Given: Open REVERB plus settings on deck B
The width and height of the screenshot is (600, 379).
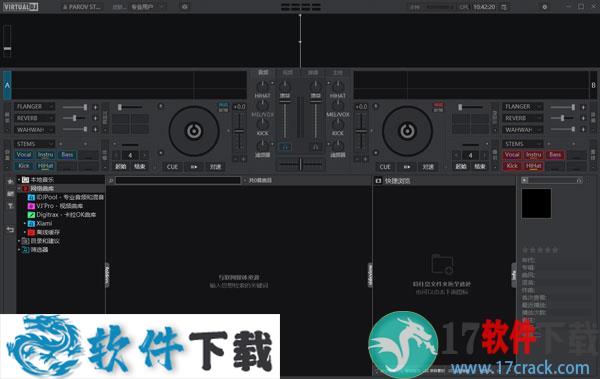Looking at the screenshot, I should 584,118.
